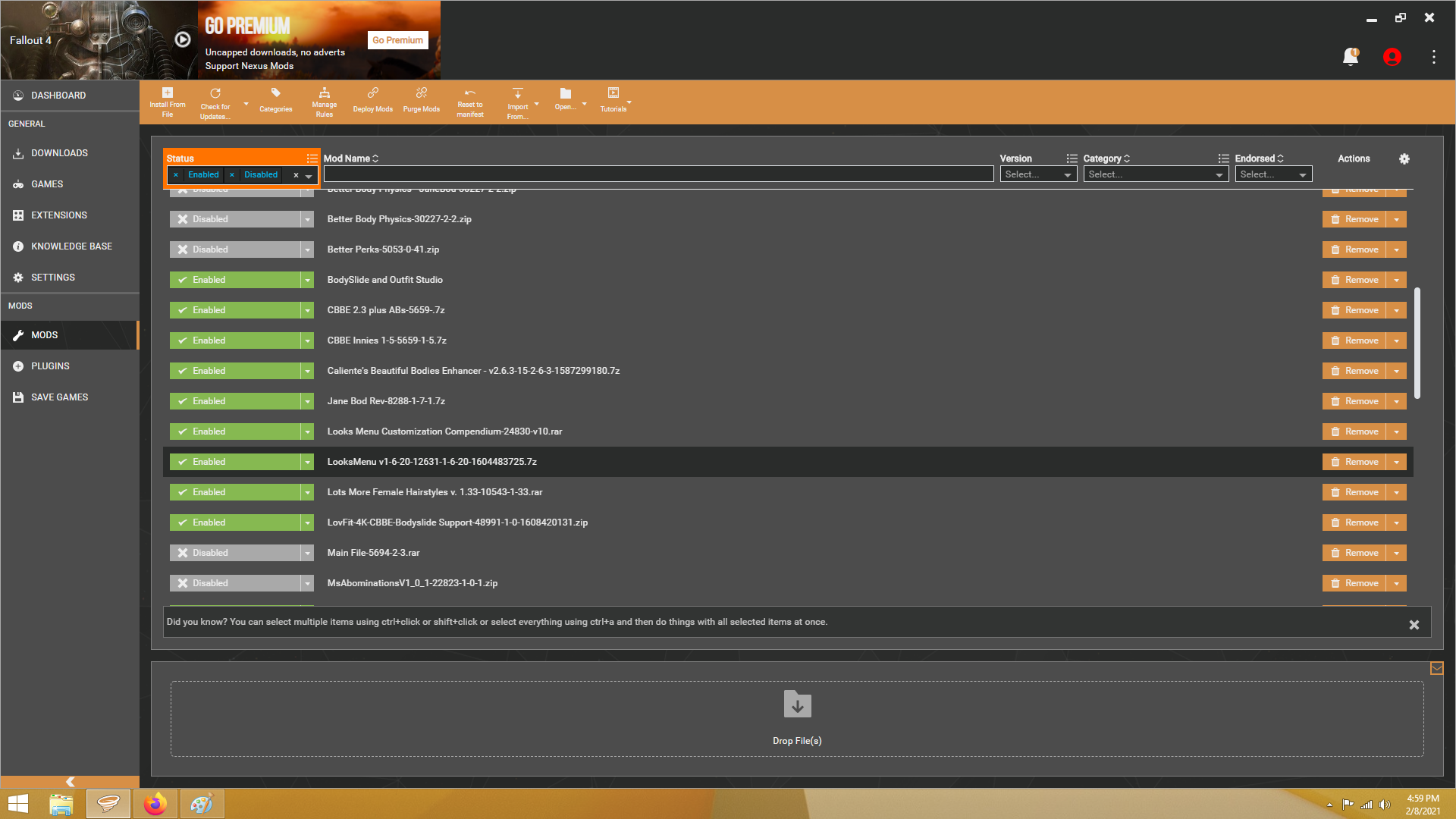Click taskbar volume speaker icon
1456x819 pixels.
coord(1385,805)
